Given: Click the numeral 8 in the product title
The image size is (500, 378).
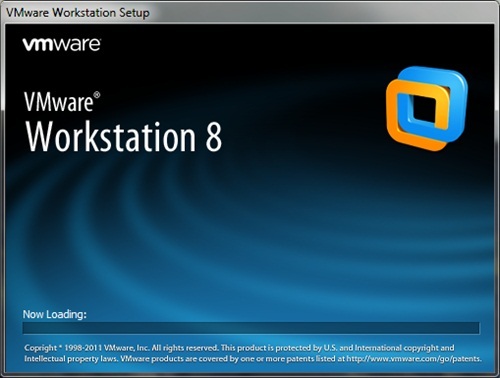Looking at the screenshot, I should tap(213, 136).
